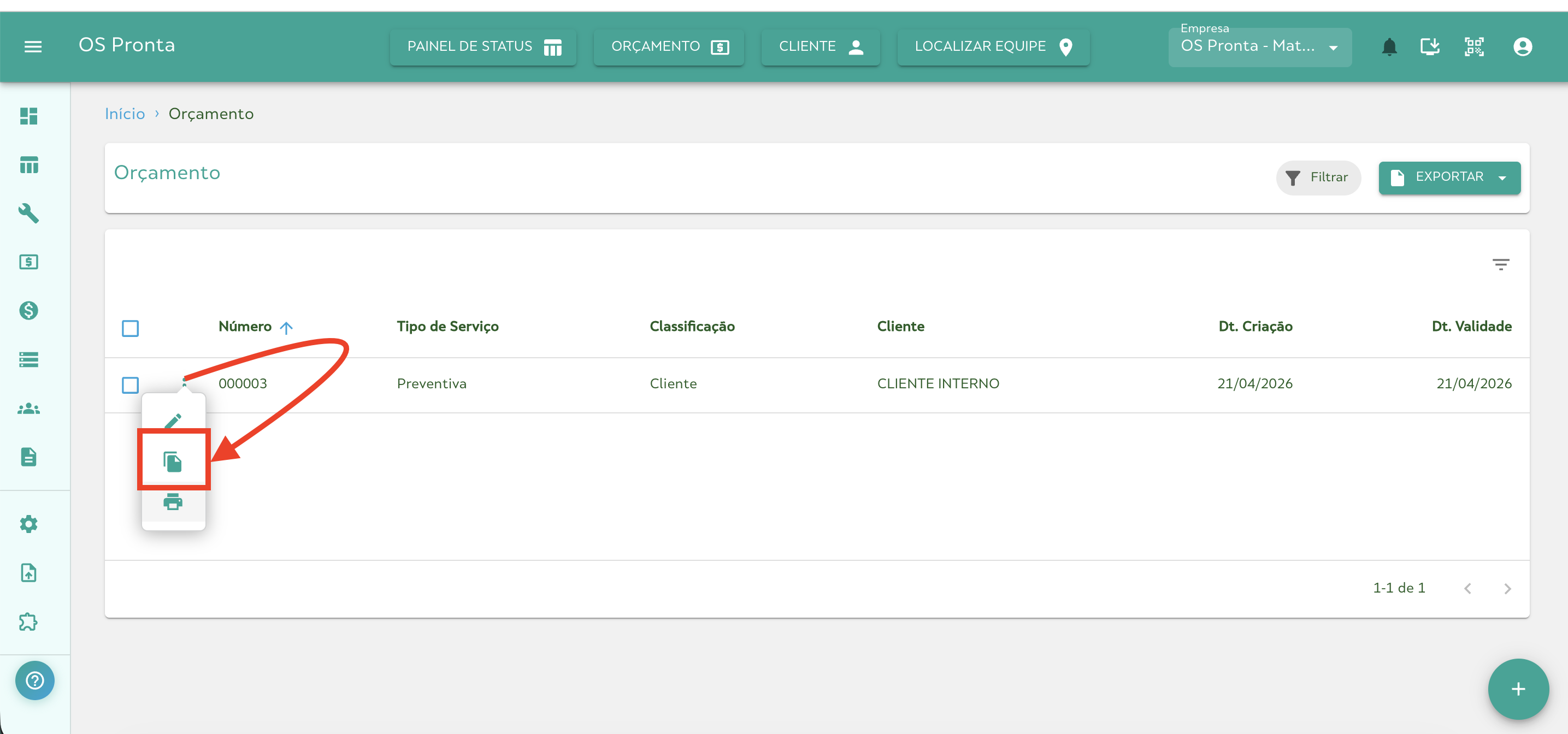This screenshot has width=1568, height=734.
Task: Open the EXPORTAR dropdown button
Action: click(1449, 177)
